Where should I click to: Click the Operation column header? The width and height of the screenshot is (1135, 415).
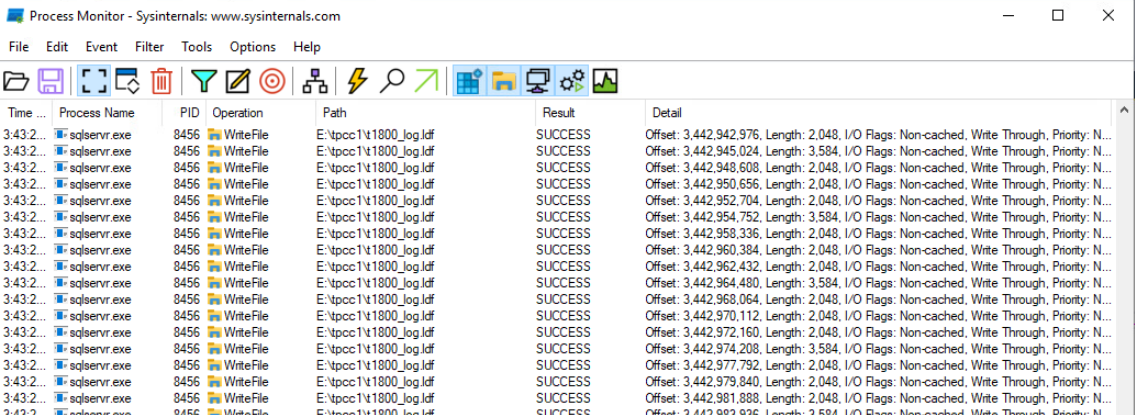click(261, 113)
